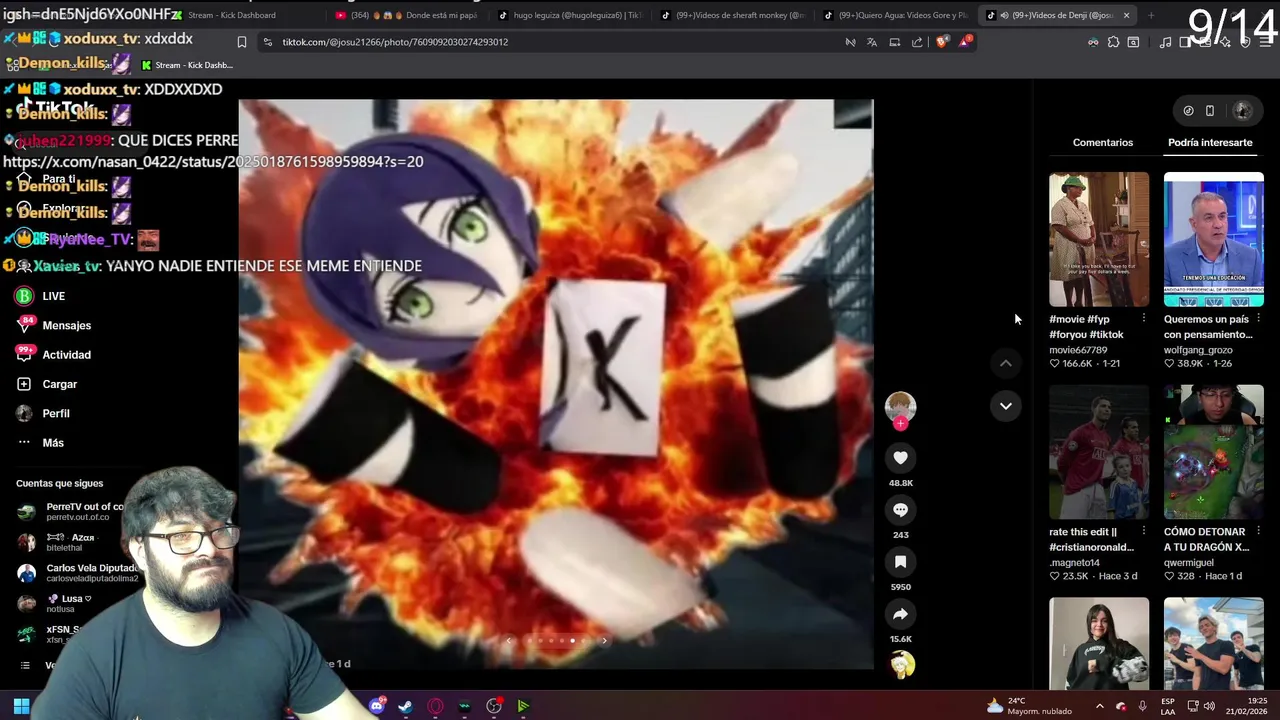Open Steam from the taskbar
Viewport: 1280px width, 720px height.
pyautogui.click(x=406, y=706)
